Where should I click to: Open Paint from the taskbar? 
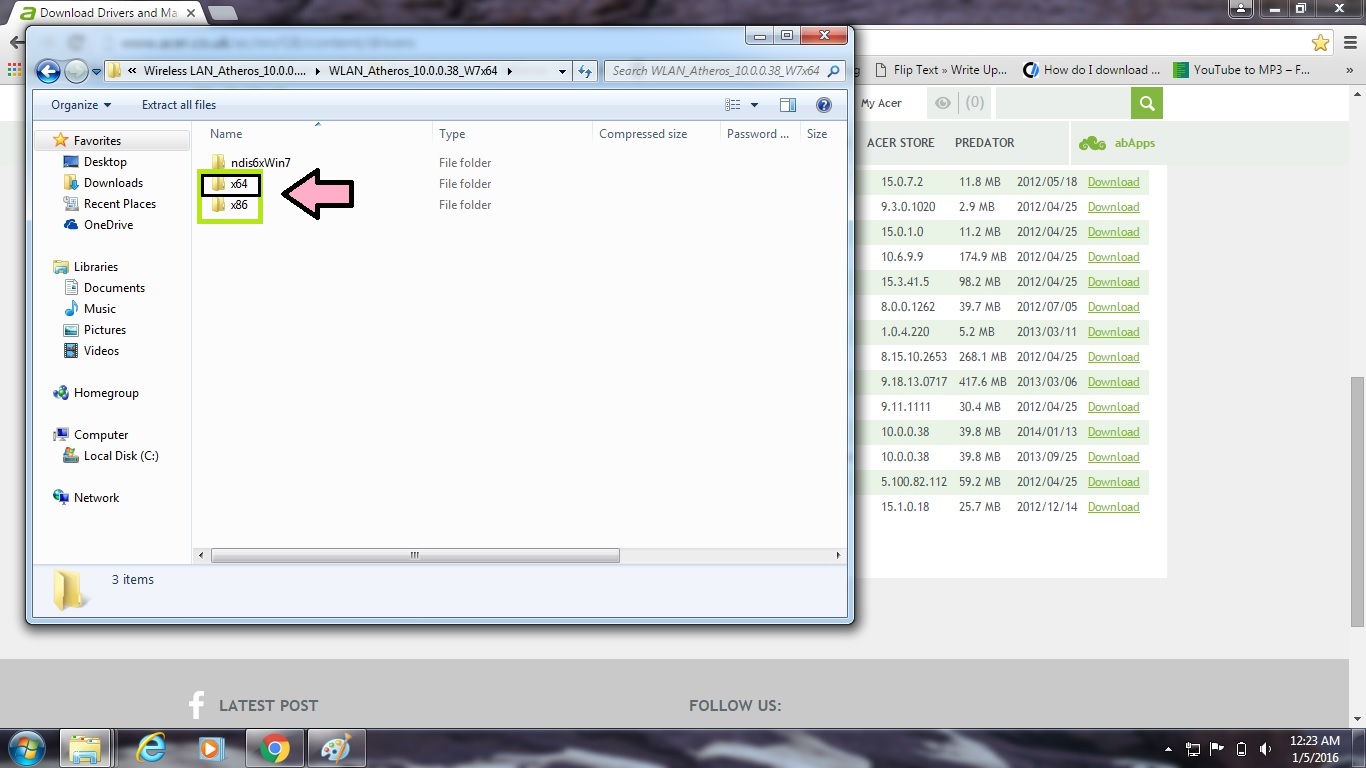[336, 748]
